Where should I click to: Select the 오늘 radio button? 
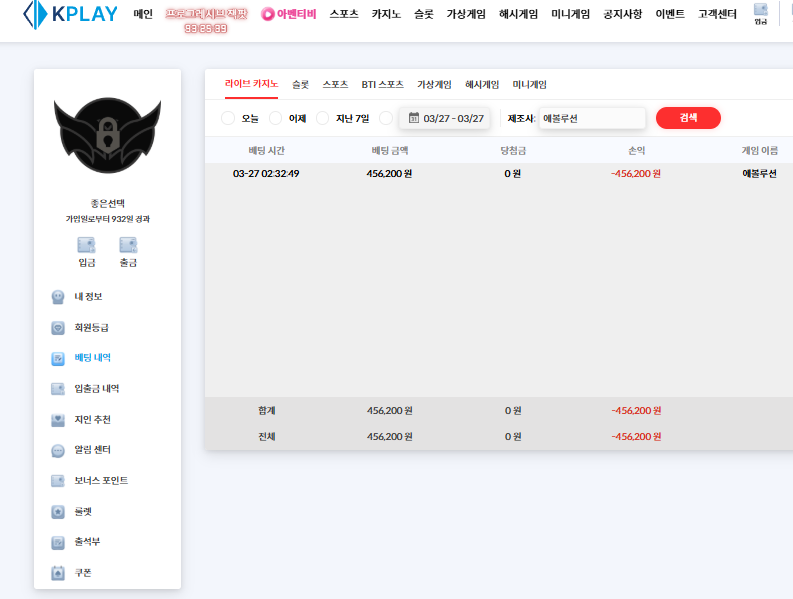[x=228, y=118]
